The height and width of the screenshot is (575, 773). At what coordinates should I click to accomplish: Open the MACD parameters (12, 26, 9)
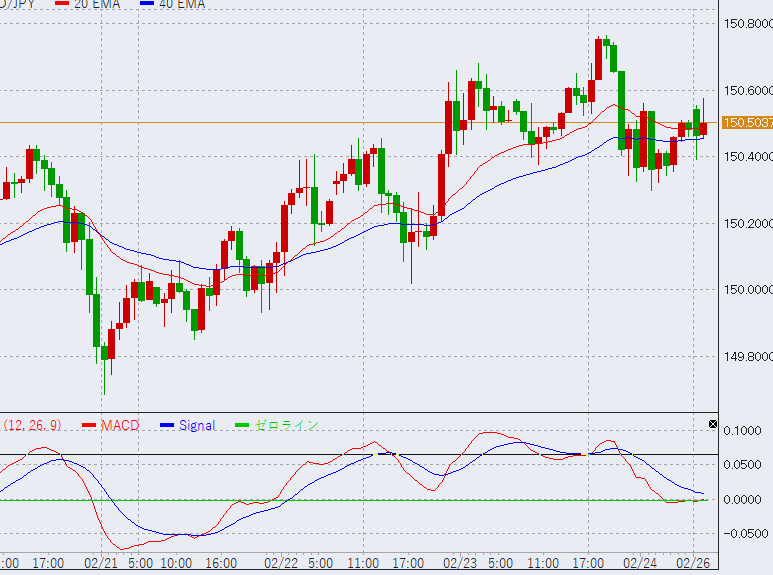pos(32,426)
